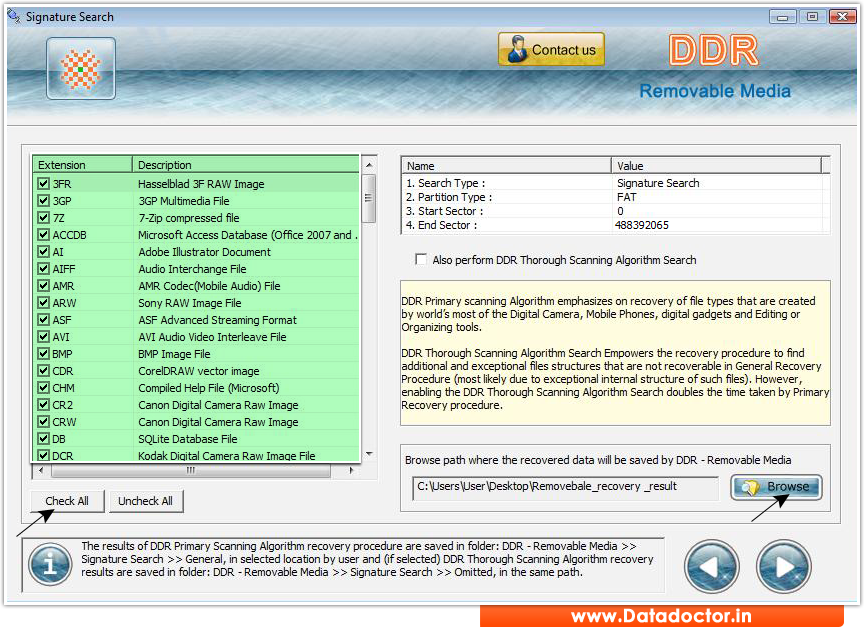864x627 pixels.
Task: Click the Description column header
Action: point(245,164)
